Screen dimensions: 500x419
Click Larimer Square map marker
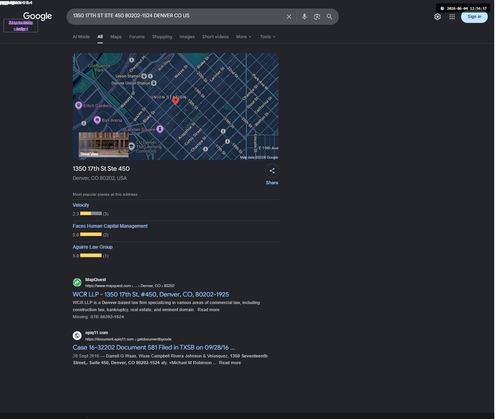point(160,129)
